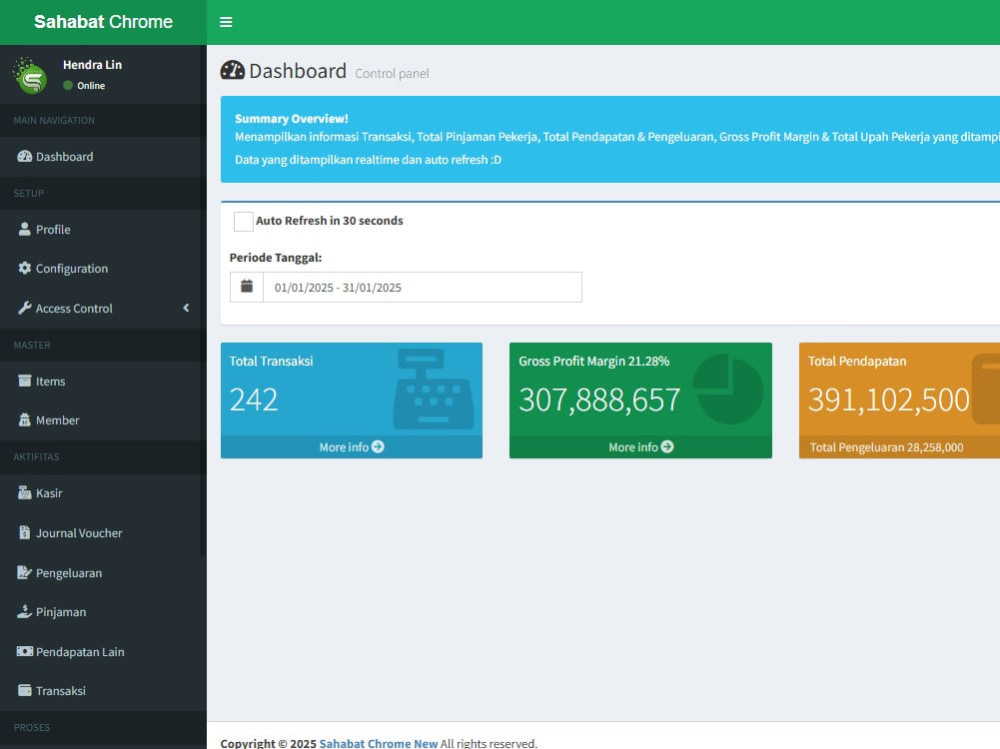The width and height of the screenshot is (1000, 749).
Task: Click the 242 transaction count value
Action: coord(254,399)
